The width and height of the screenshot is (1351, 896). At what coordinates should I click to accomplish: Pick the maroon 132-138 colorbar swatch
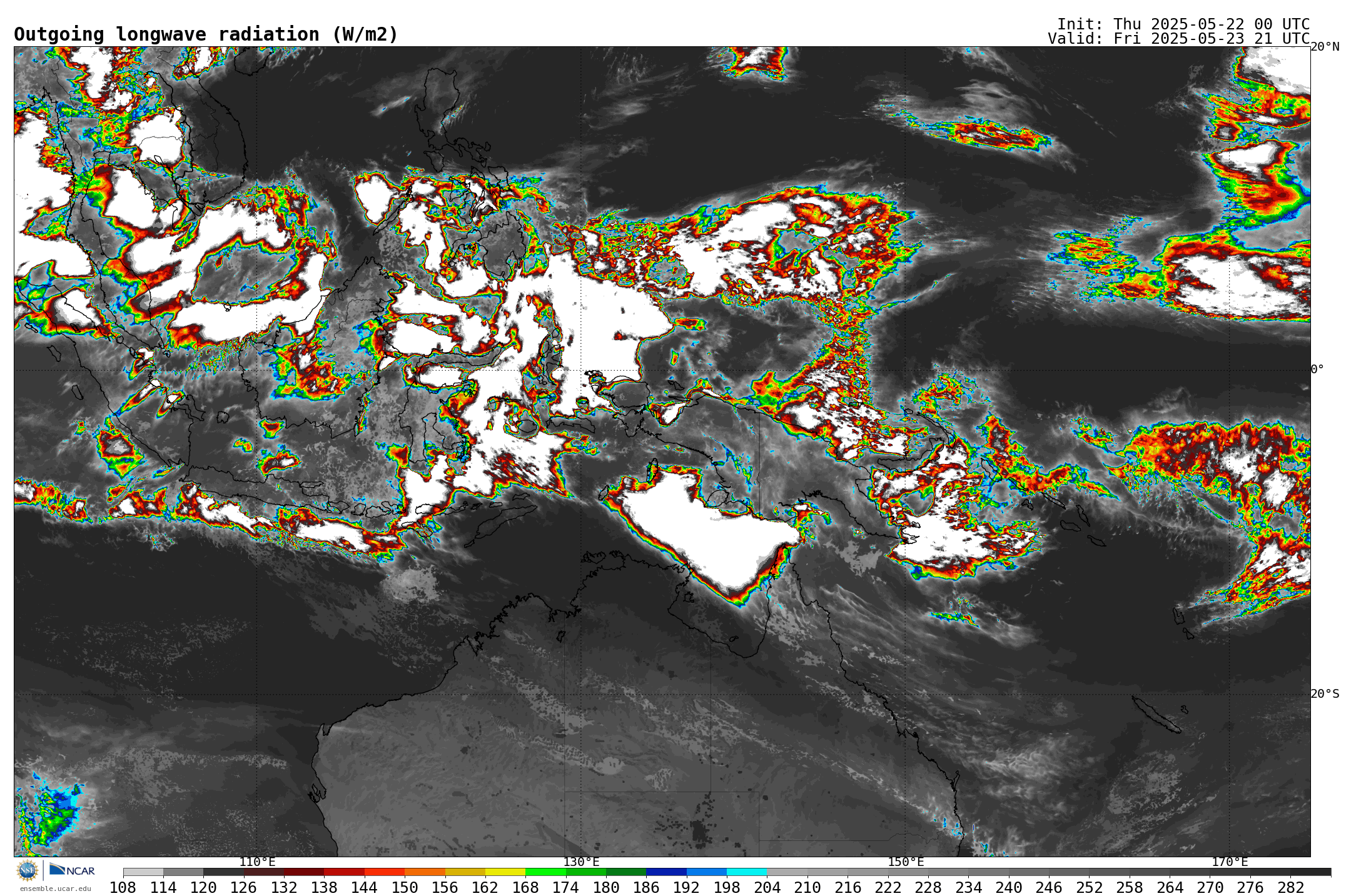[304, 872]
